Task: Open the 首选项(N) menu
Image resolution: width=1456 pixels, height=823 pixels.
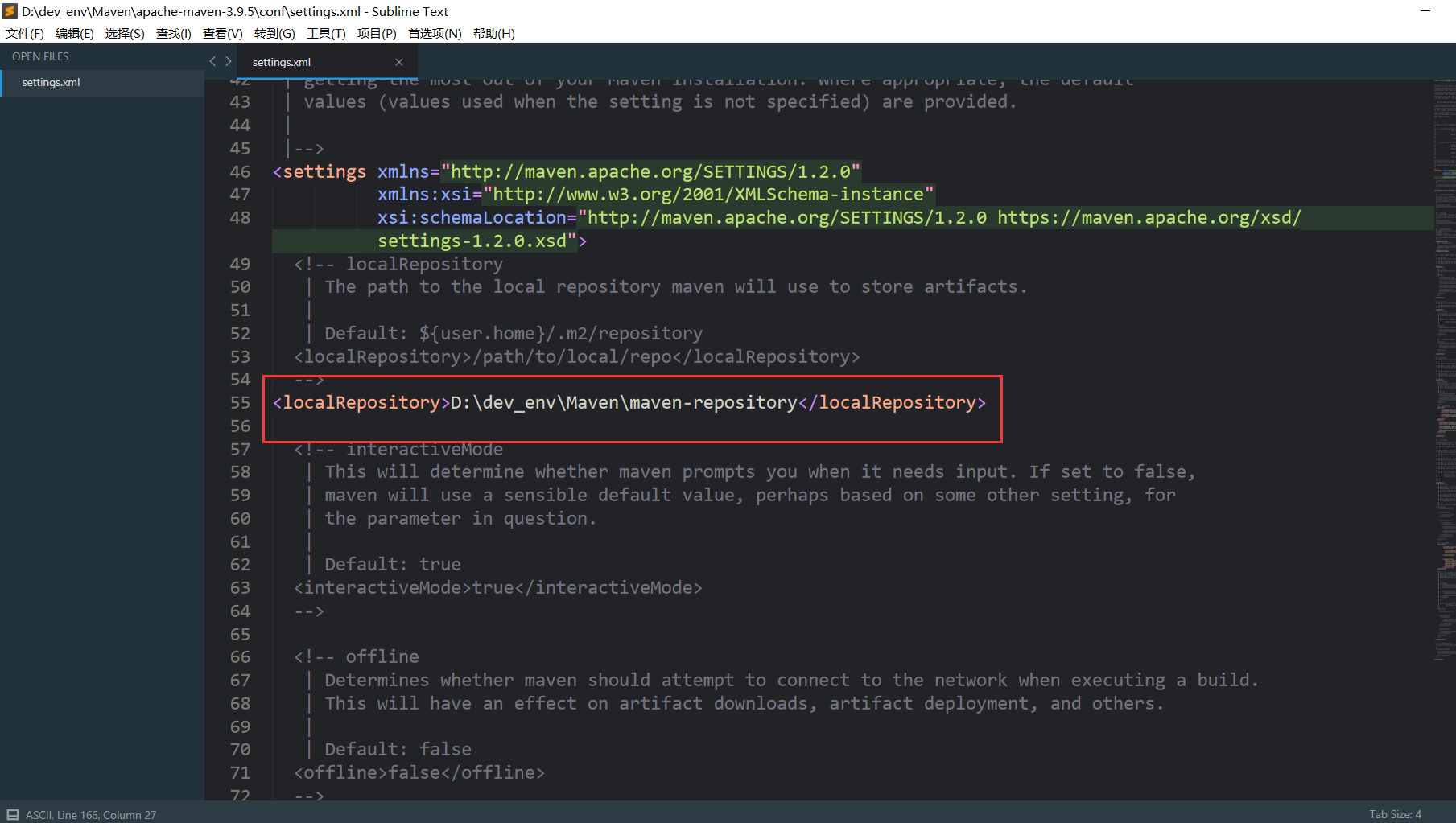Action: 435,33
